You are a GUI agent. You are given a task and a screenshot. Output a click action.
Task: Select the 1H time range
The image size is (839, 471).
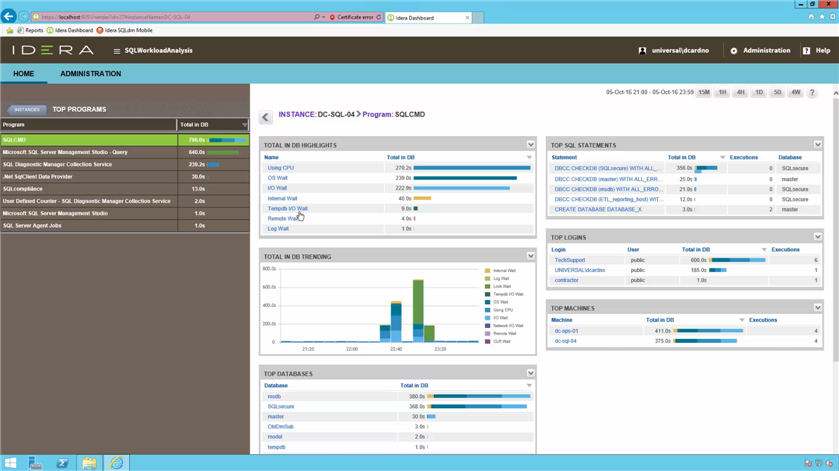(x=722, y=92)
